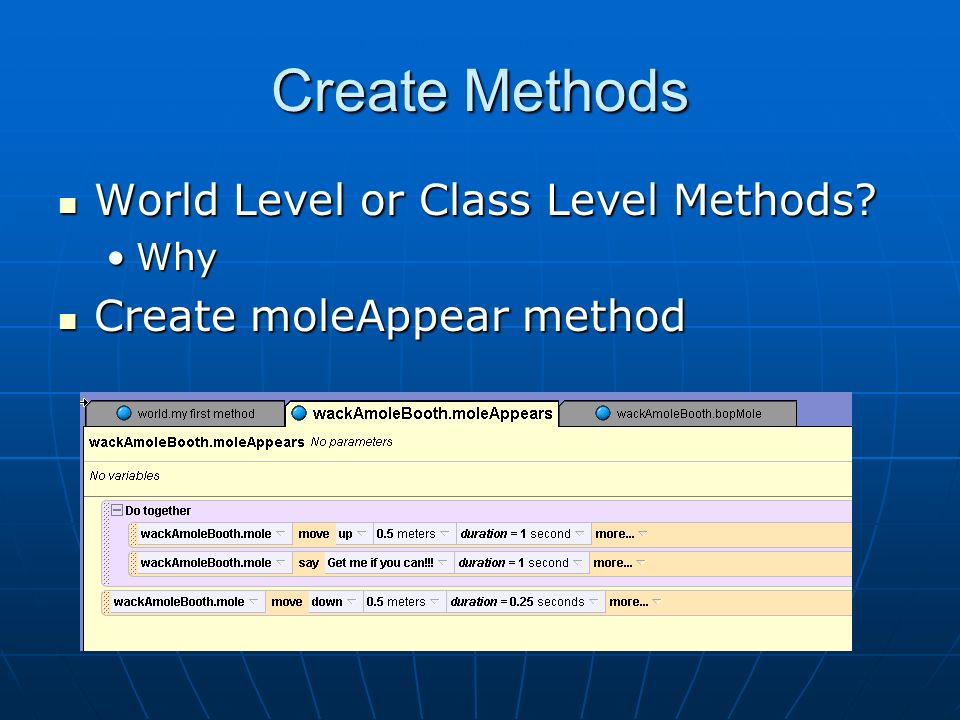
Task: Open more... dropdown in move up row
Action: (621, 534)
